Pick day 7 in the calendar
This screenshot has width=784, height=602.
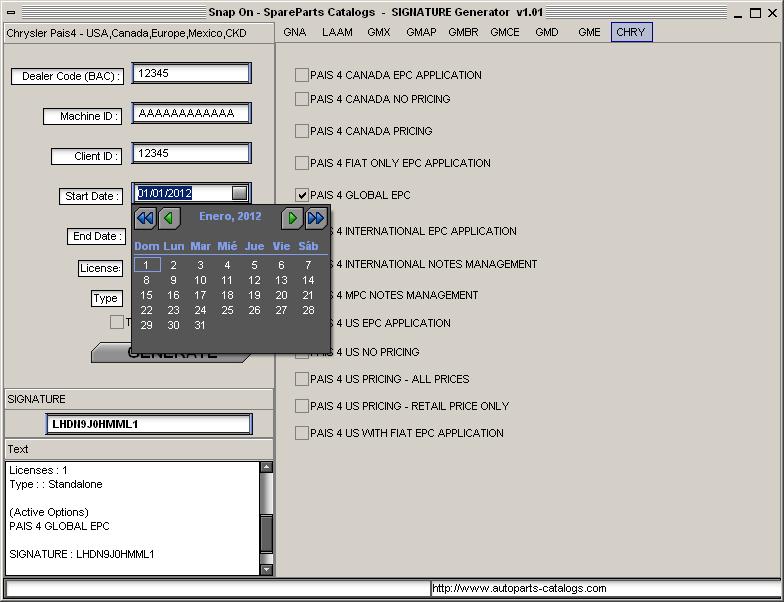point(308,264)
